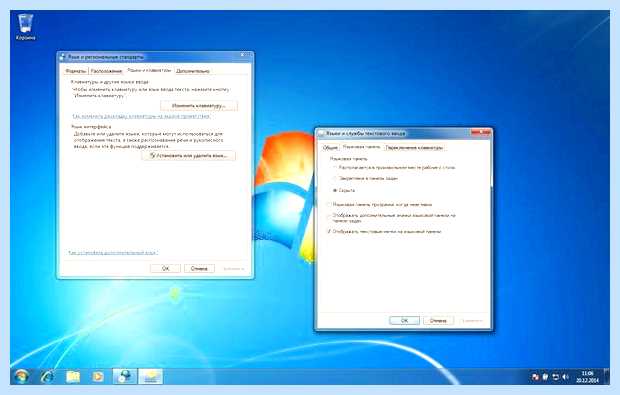Select the Языковая панель tab
This screenshot has height=395, width=620.
[361, 147]
